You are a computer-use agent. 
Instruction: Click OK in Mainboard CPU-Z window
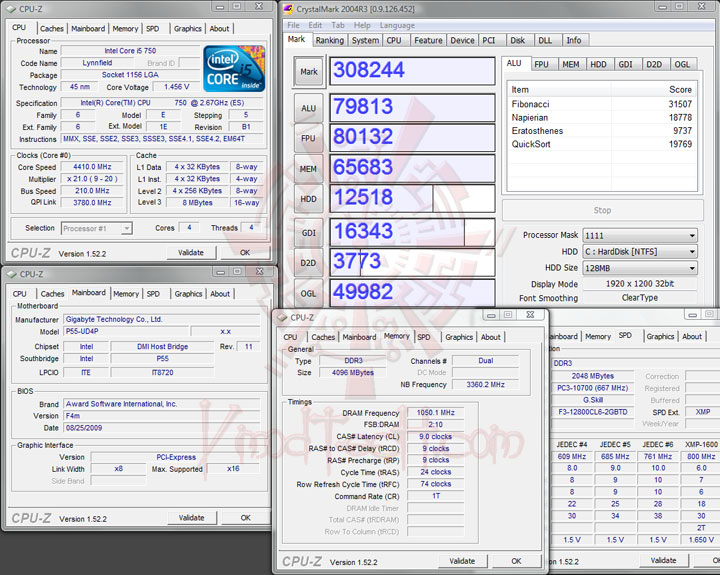click(x=246, y=518)
